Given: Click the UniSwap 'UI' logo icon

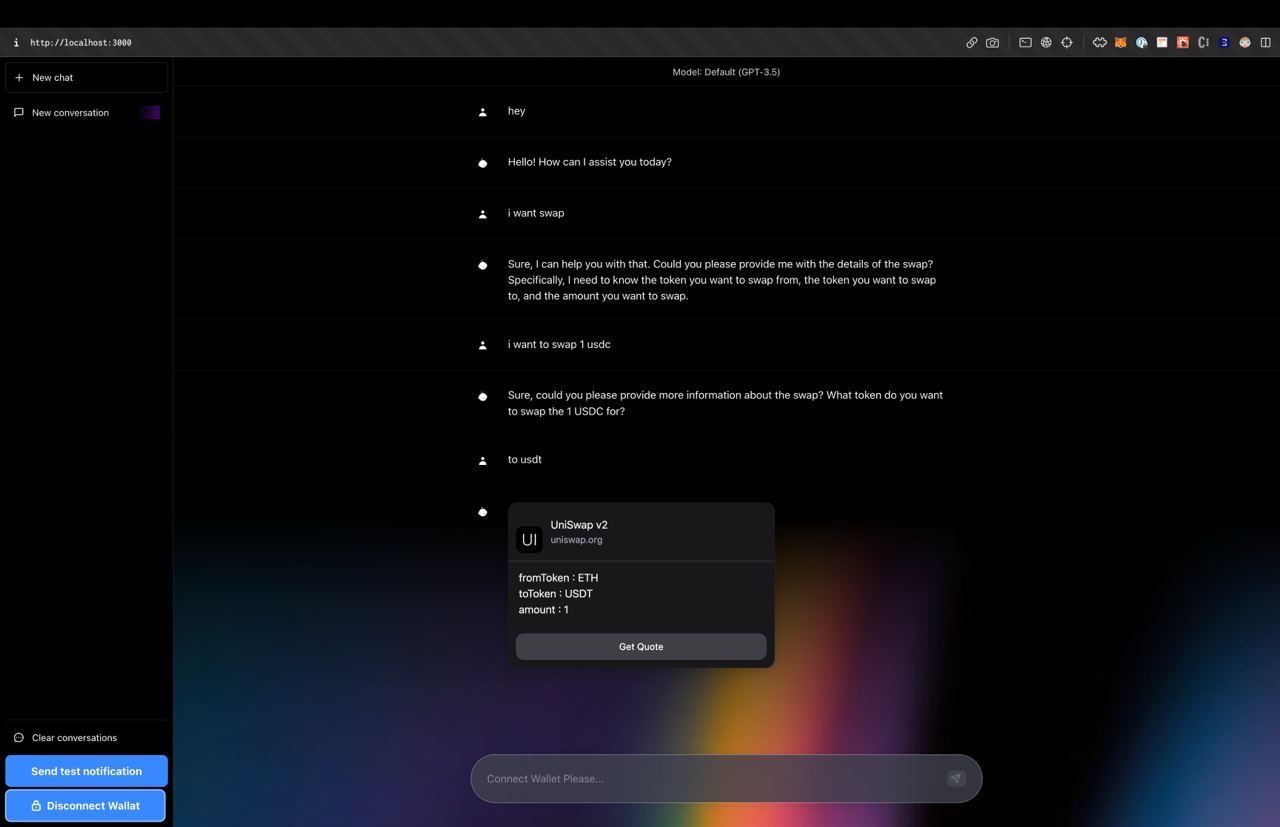Looking at the screenshot, I should point(529,540).
